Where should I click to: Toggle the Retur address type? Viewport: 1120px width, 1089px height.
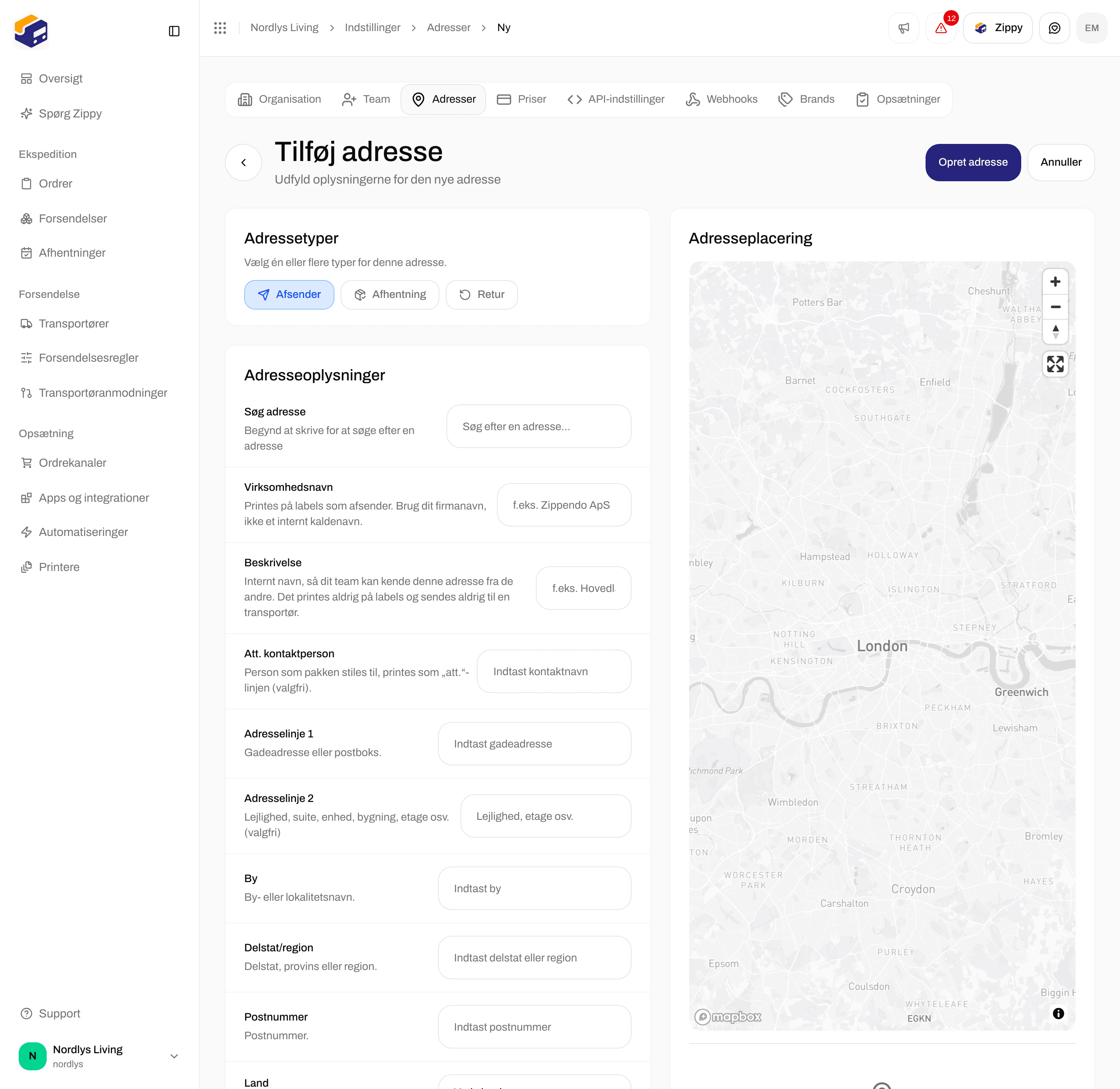pyautogui.click(x=481, y=294)
